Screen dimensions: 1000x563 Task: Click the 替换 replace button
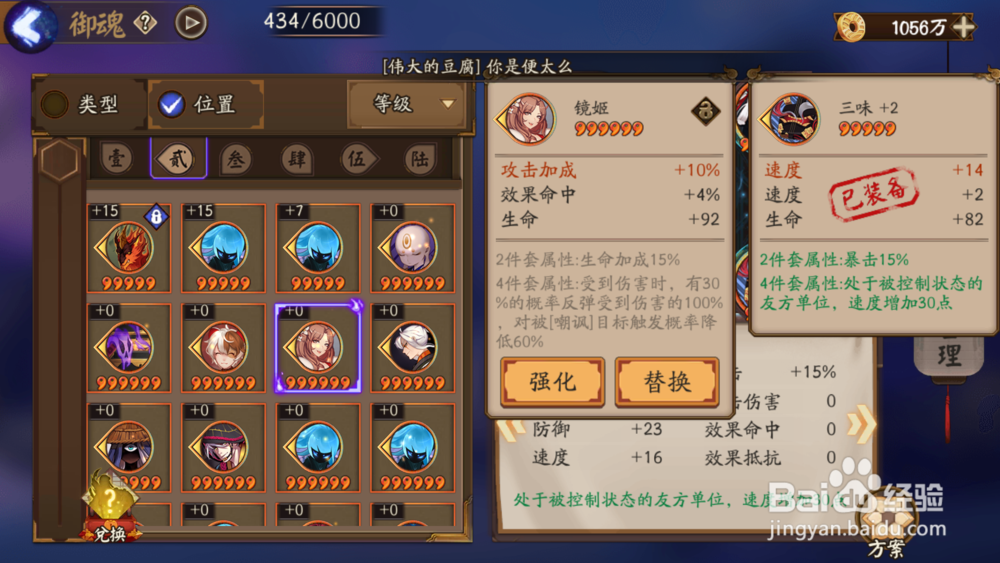coord(666,381)
